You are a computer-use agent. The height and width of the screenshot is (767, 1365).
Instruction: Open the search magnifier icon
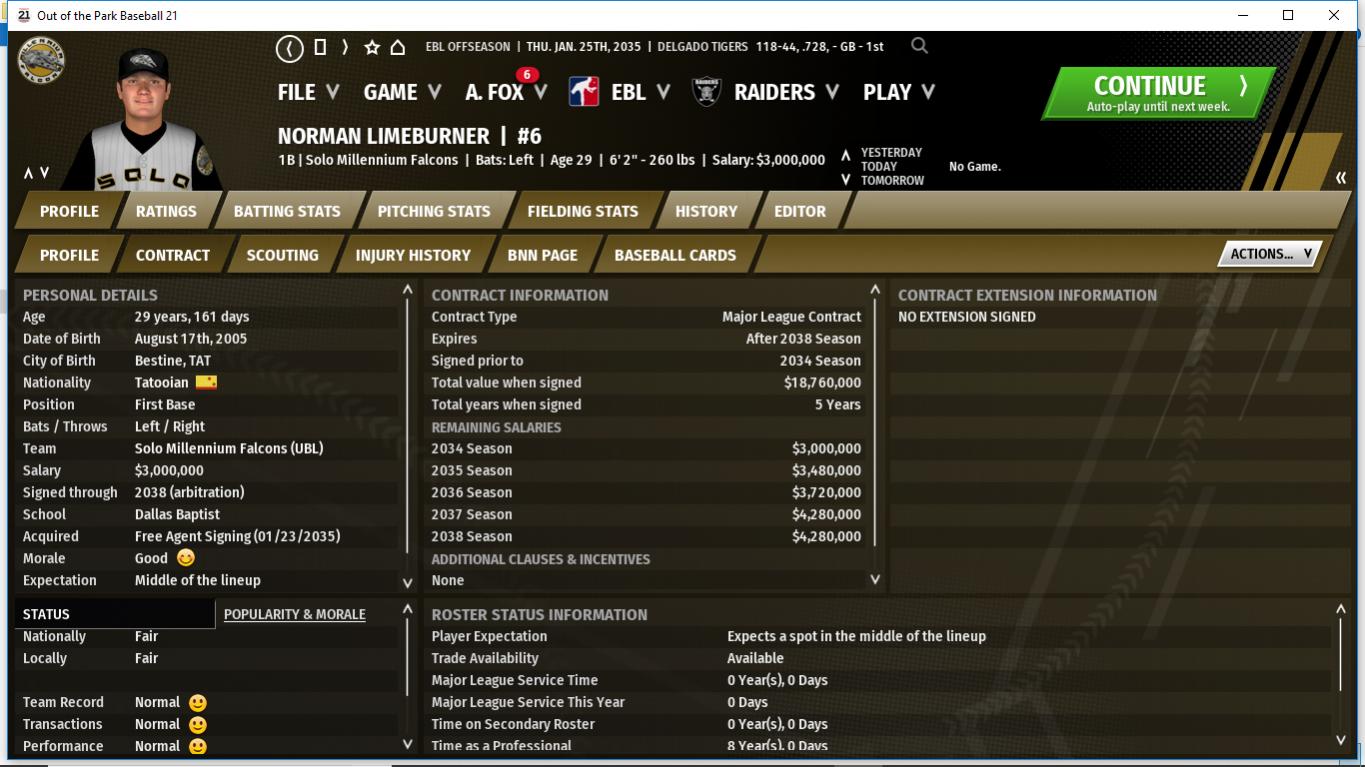point(919,46)
